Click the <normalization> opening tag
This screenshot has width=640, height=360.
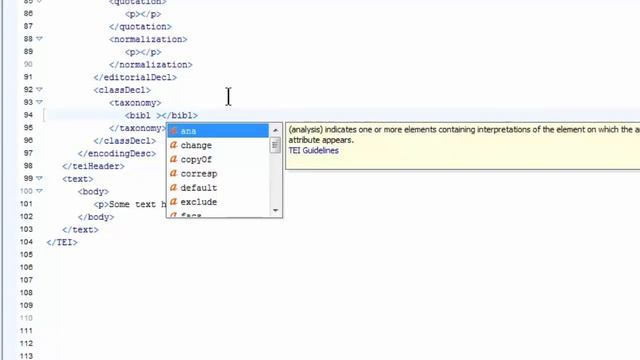click(148, 40)
